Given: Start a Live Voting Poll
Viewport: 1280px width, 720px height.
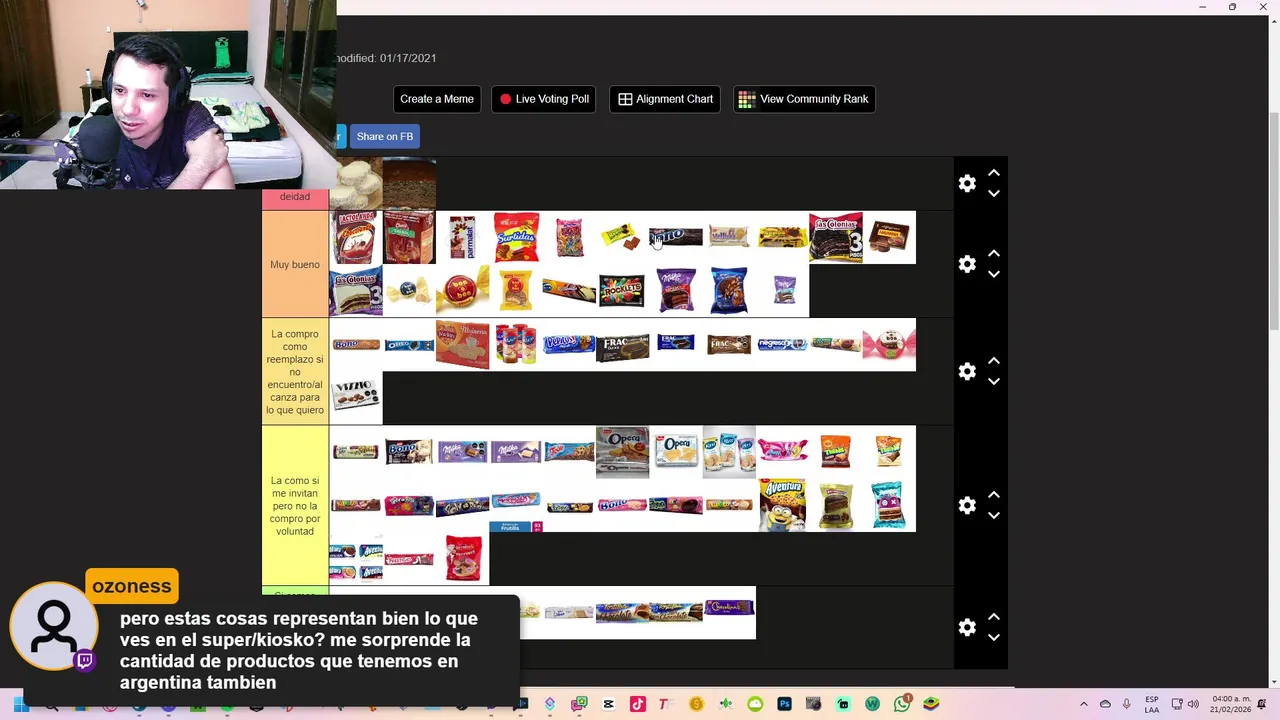Looking at the screenshot, I should pyautogui.click(x=544, y=99).
